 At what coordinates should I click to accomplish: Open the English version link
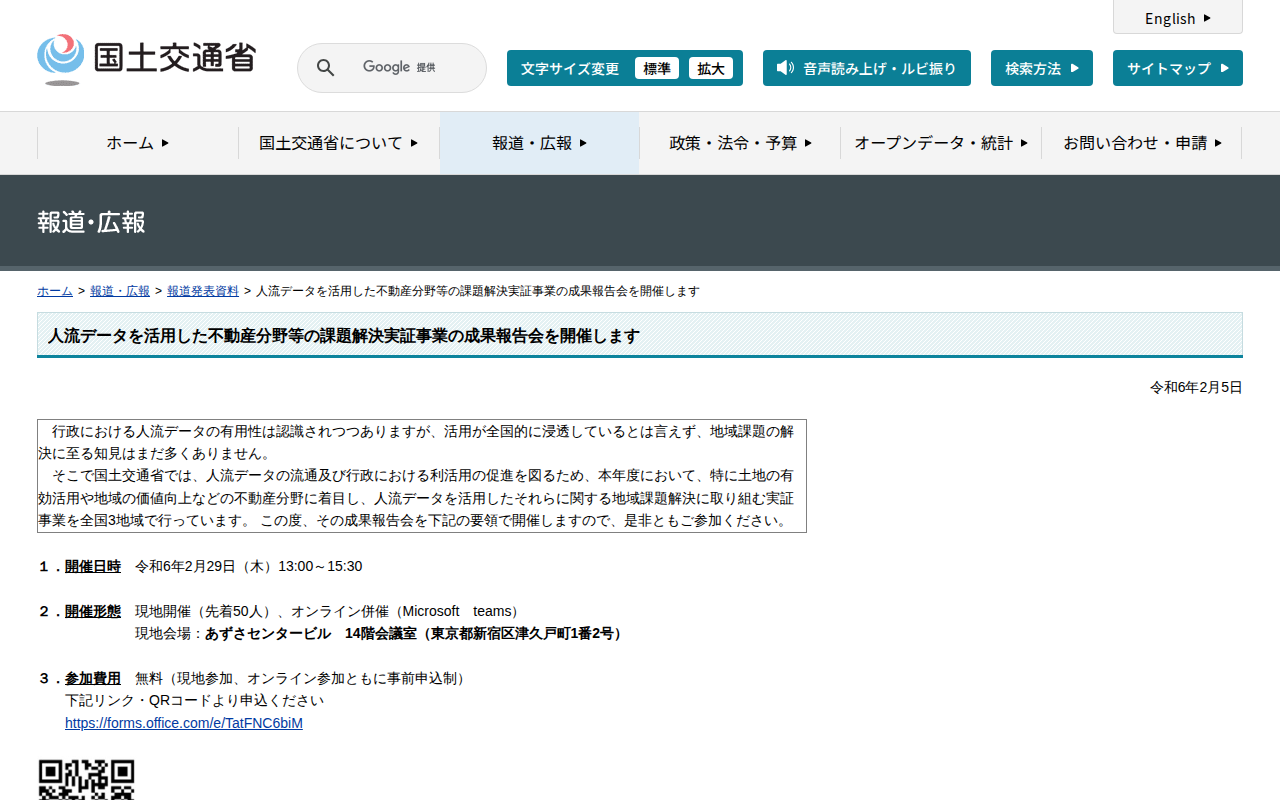coord(1178,18)
